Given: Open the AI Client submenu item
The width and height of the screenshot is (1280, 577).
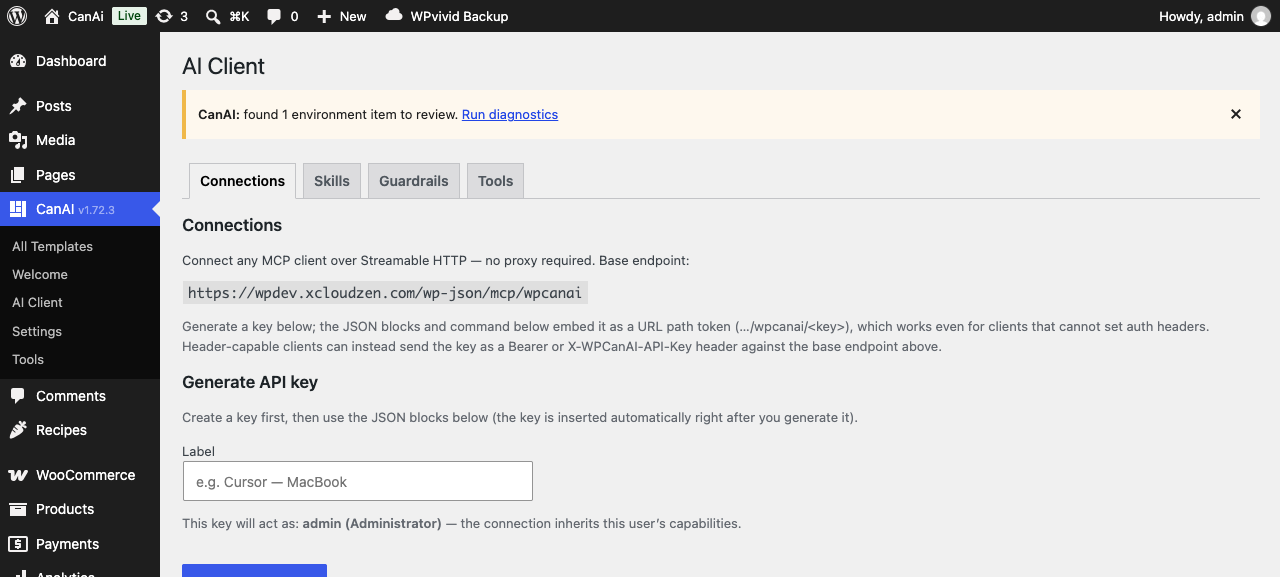Looking at the screenshot, I should [37, 302].
